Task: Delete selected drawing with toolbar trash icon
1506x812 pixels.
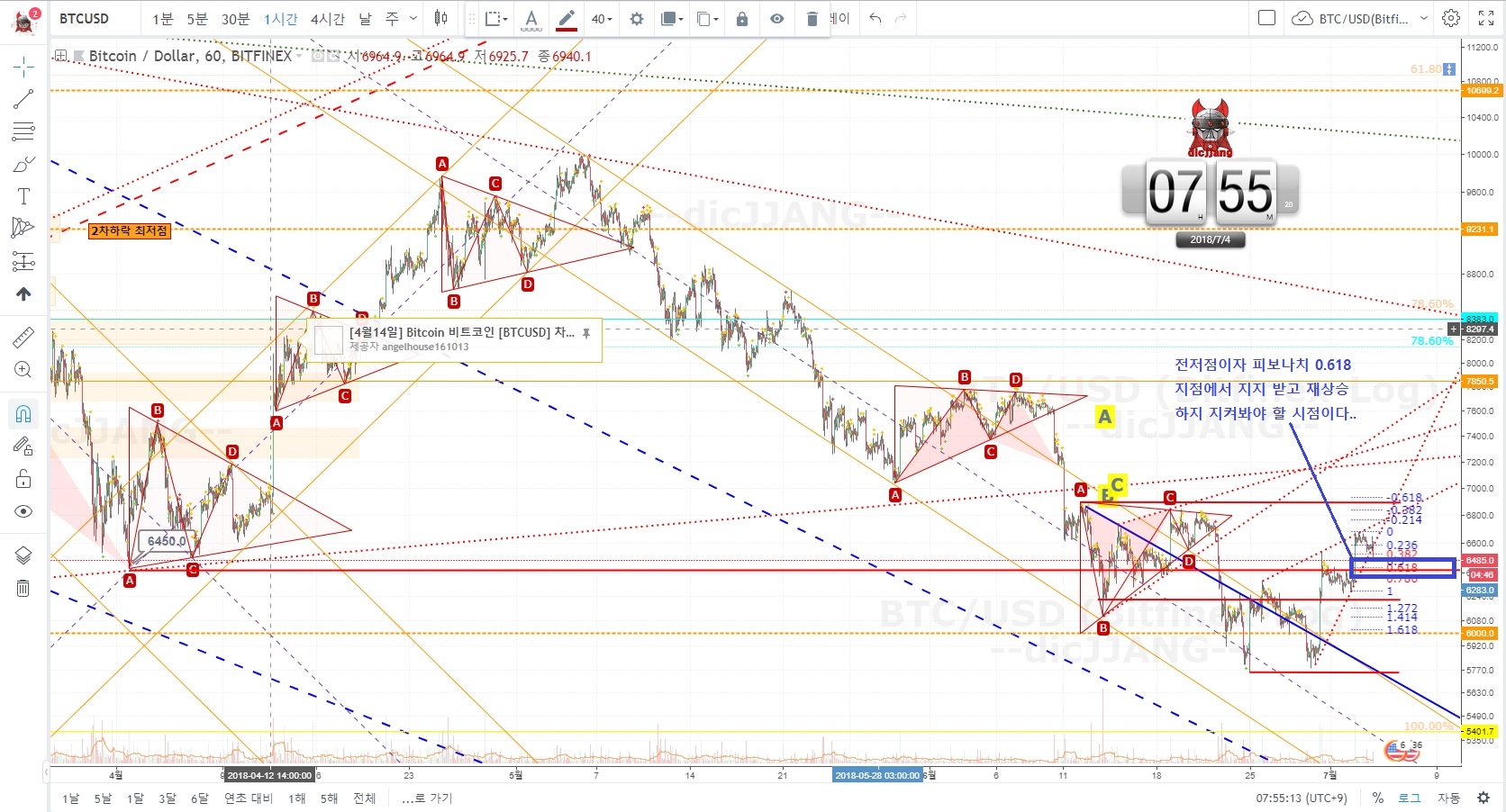Action: coord(812,19)
